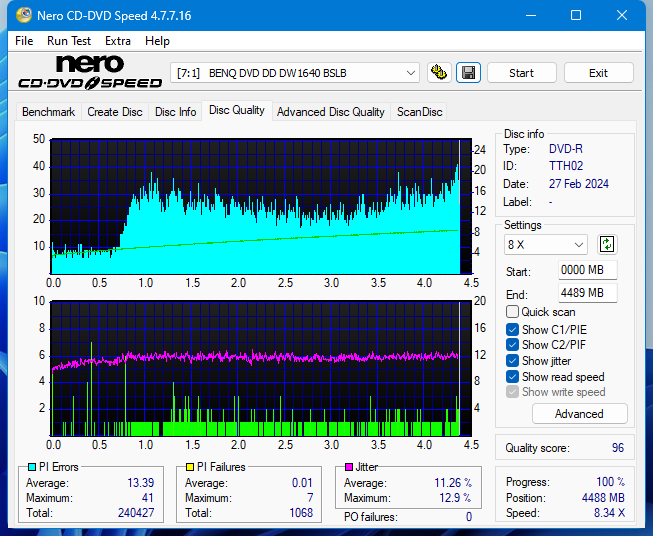This screenshot has width=653, height=536.
Task: Click the yellow PI Failures color swatch
Action: (190, 467)
